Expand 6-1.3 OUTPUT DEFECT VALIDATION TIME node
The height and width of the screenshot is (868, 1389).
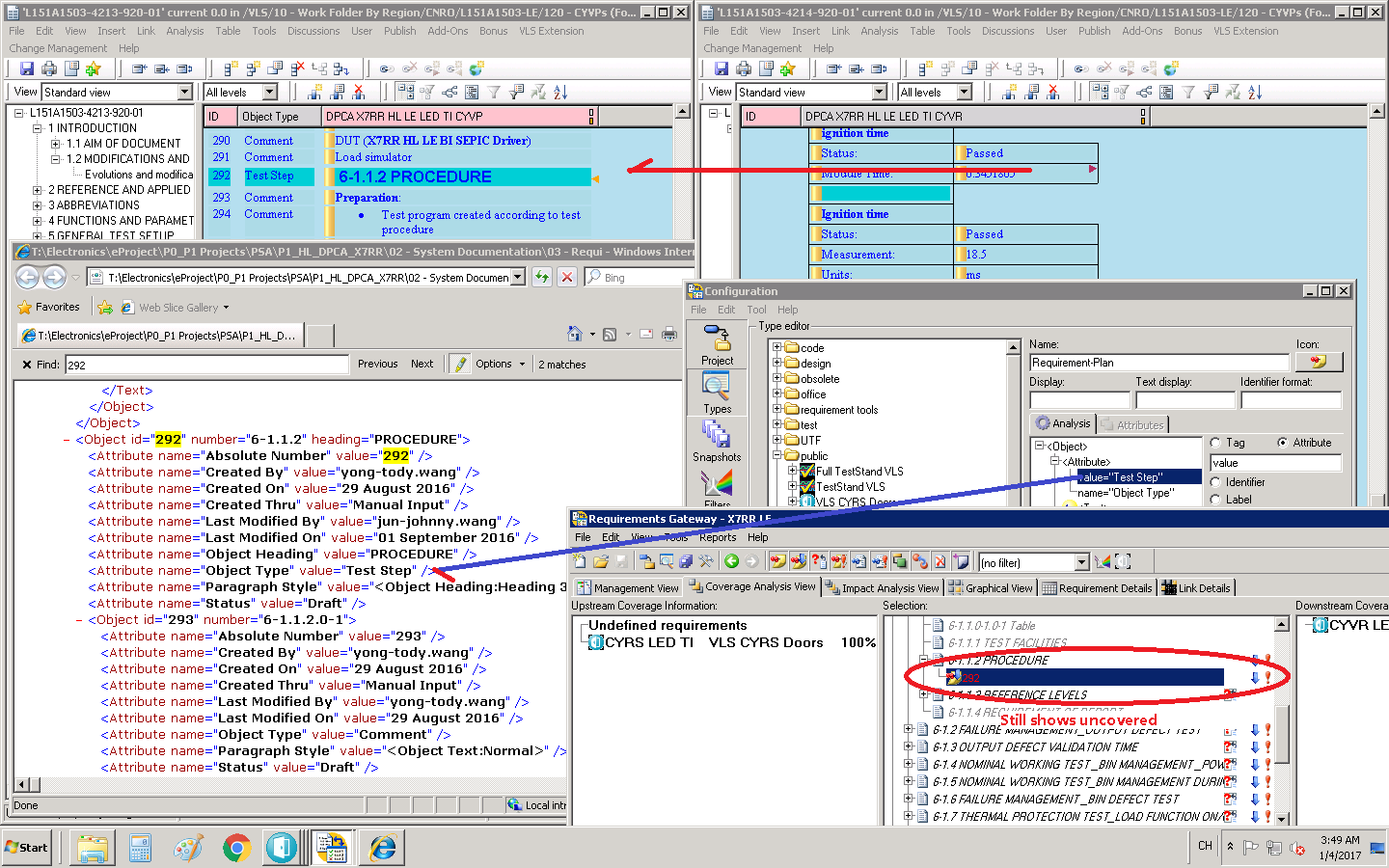coord(908,746)
